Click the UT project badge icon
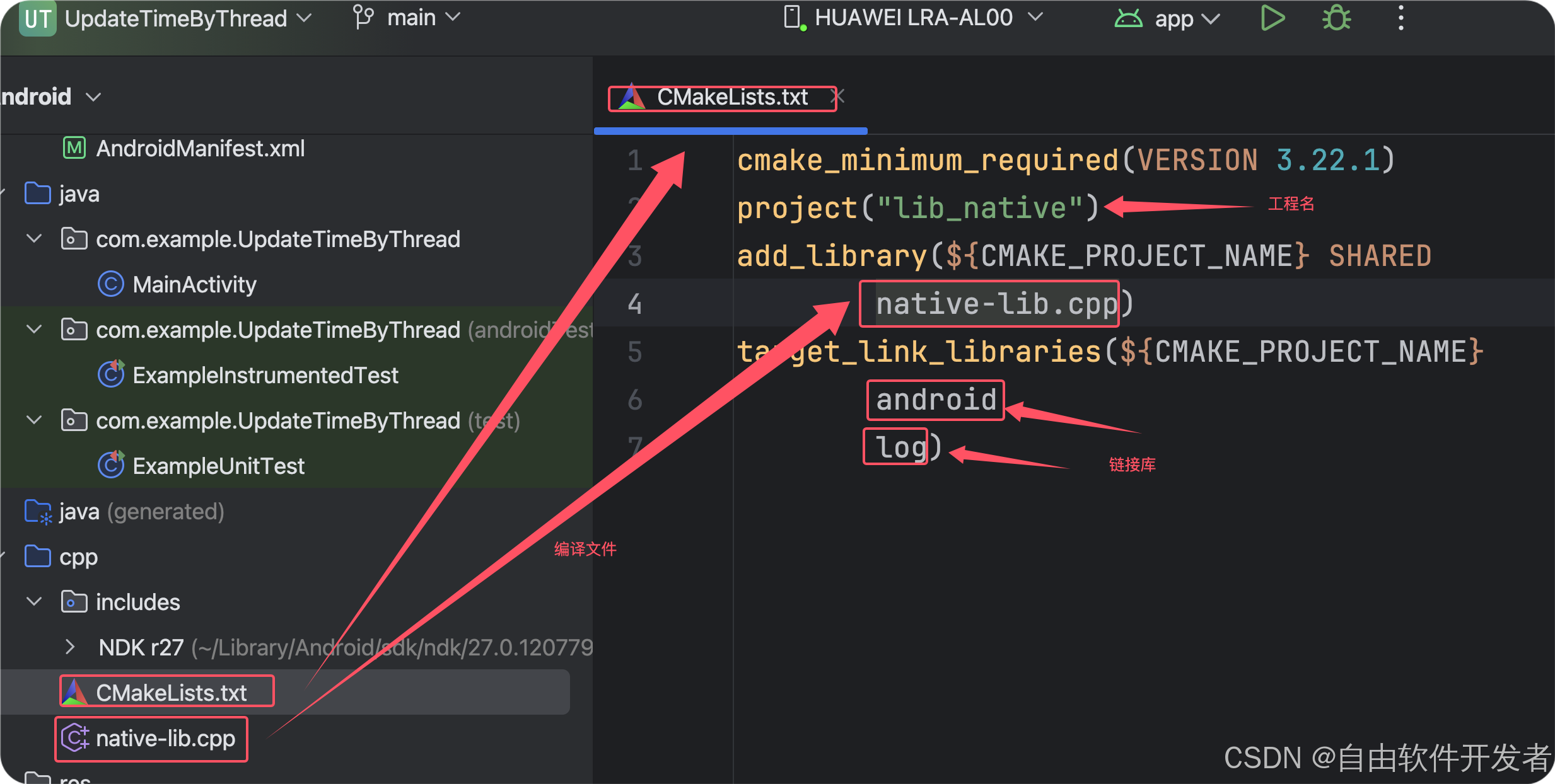 [x=38, y=18]
